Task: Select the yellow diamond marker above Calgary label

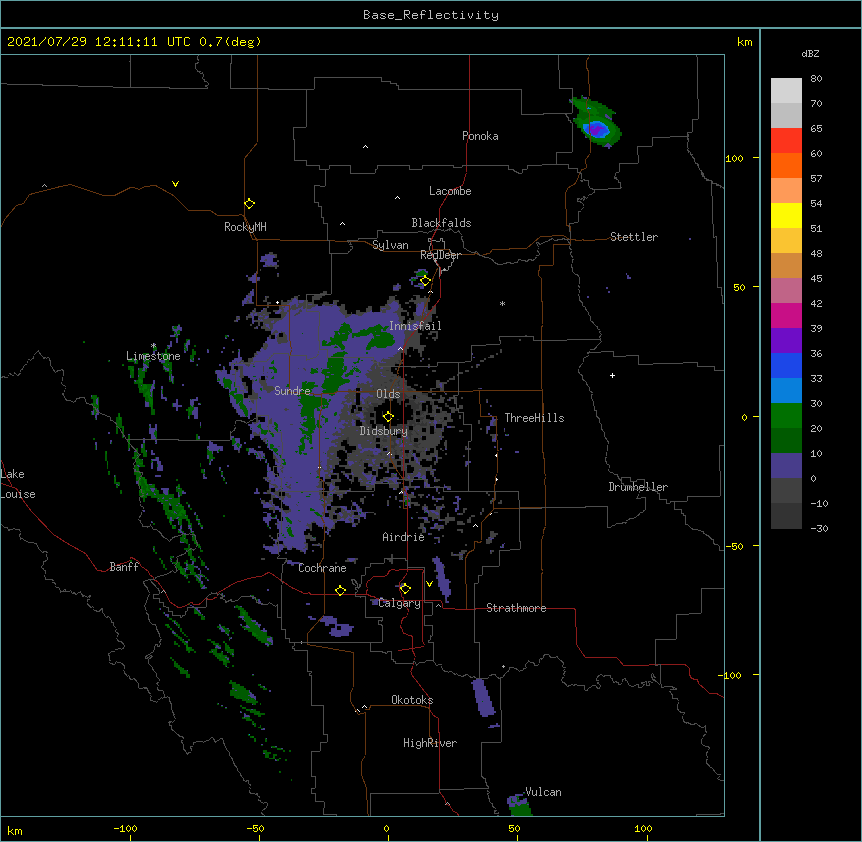Action: pos(405,589)
